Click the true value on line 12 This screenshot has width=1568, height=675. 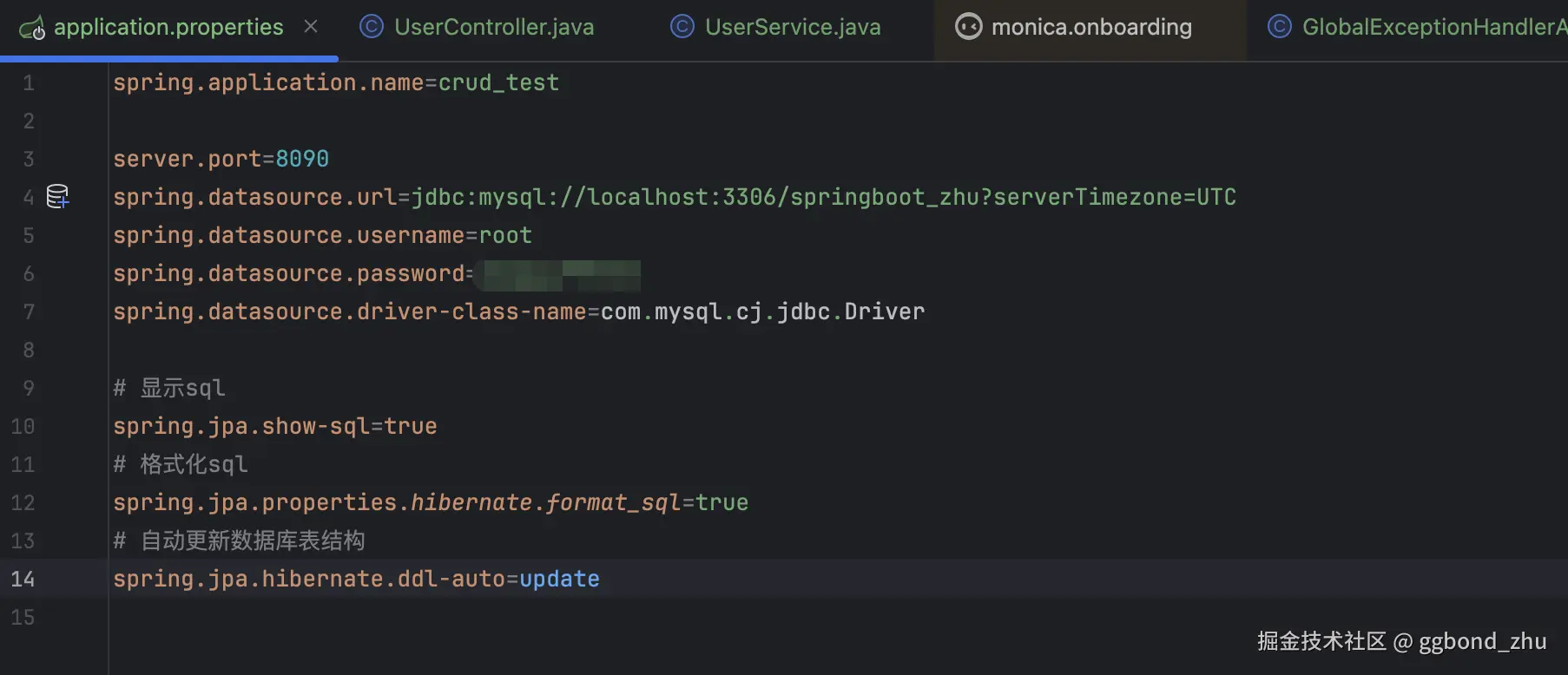click(722, 502)
